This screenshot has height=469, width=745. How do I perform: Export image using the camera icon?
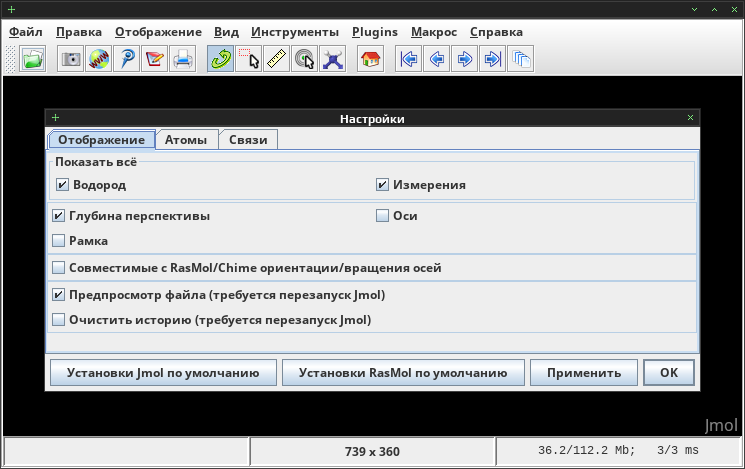point(70,59)
